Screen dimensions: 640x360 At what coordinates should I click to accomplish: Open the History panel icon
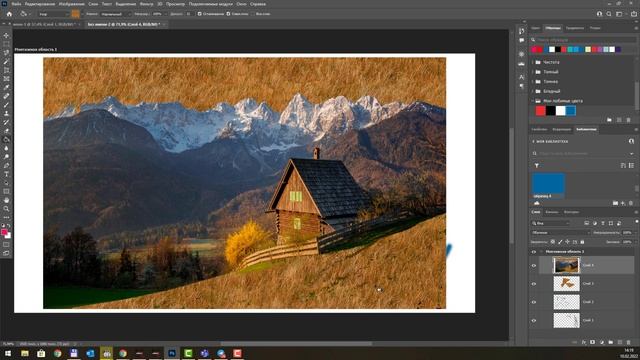[x=522, y=31]
